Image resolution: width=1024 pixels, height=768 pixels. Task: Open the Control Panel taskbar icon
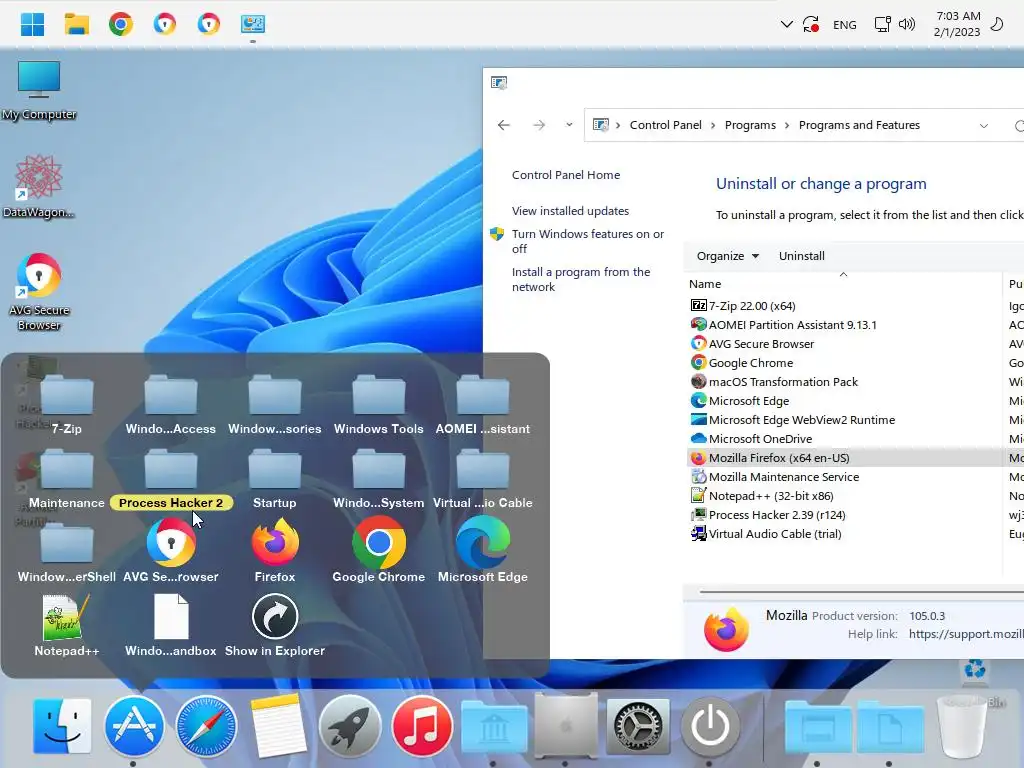[x=253, y=24]
